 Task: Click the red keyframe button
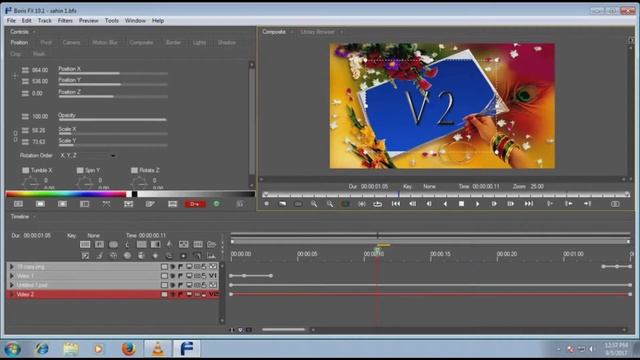pyautogui.click(x=195, y=204)
